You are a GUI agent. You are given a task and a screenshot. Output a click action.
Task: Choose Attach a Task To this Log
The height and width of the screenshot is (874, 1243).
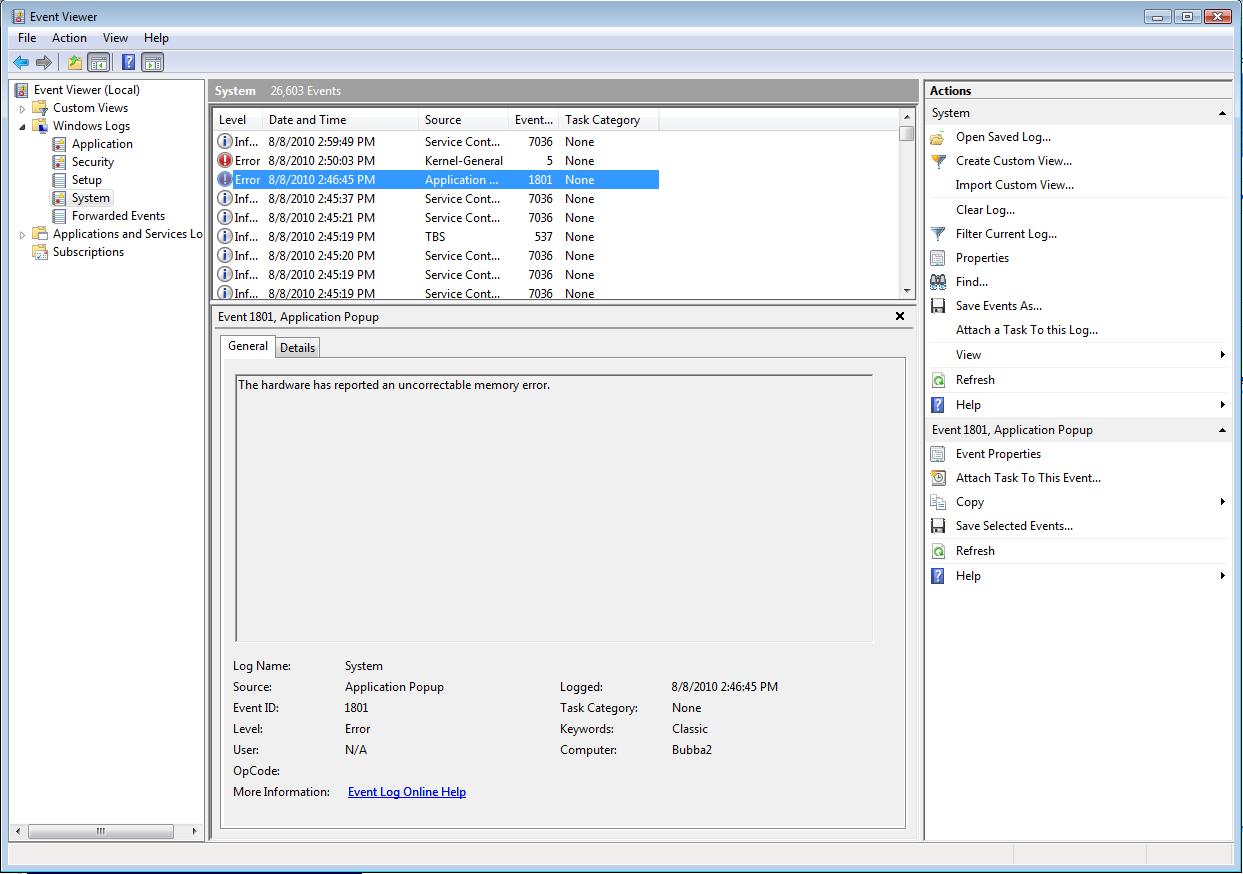click(1026, 330)
